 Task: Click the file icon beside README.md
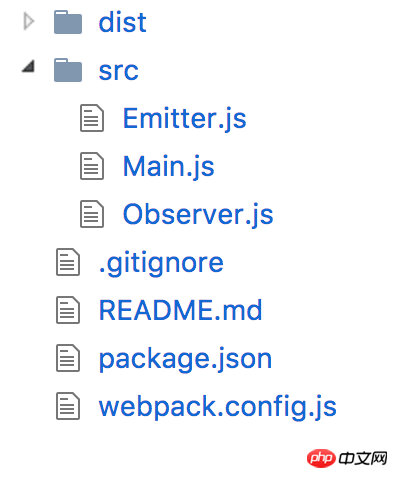(x=68, y=310)
